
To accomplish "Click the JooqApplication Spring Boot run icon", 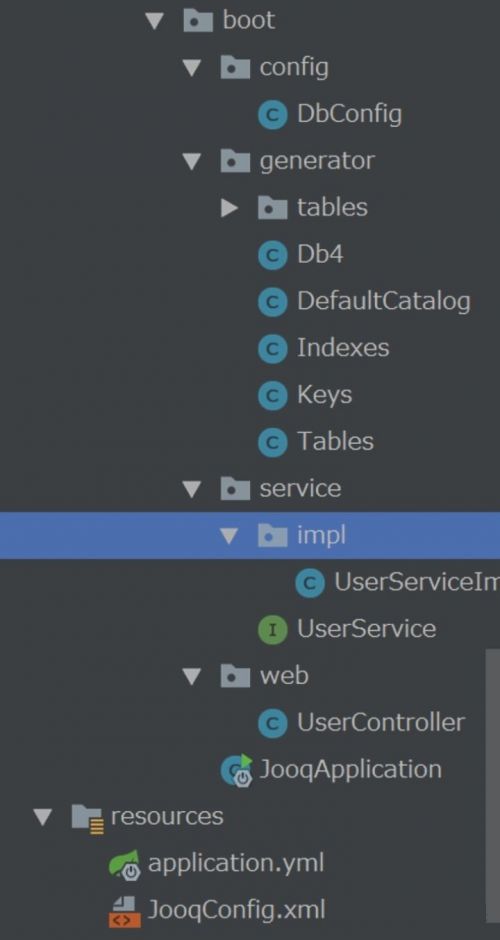I will pyautogui.click(x=238, y=771).
